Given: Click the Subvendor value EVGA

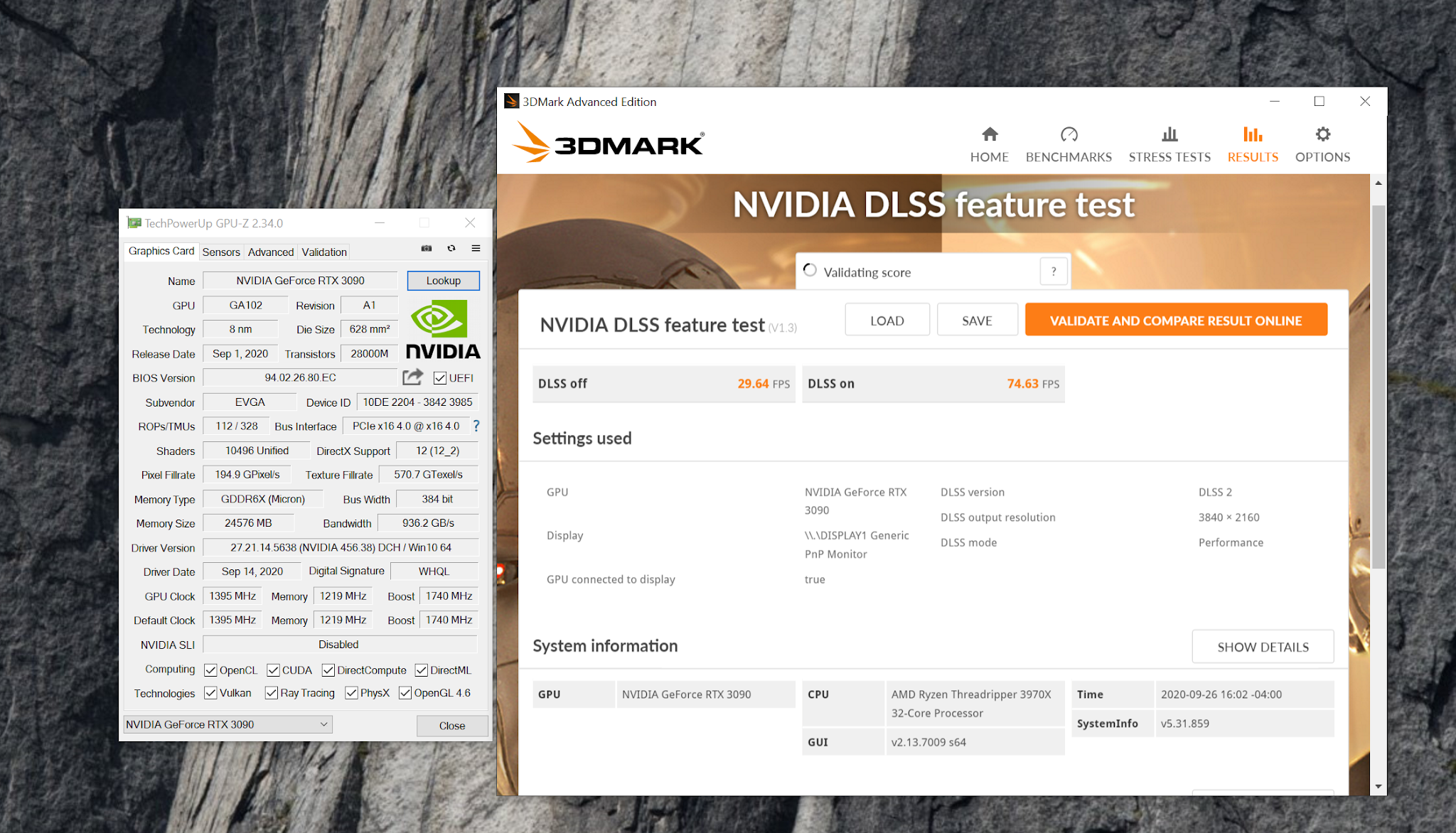Looking at the screenshot, I should point(250,402).
